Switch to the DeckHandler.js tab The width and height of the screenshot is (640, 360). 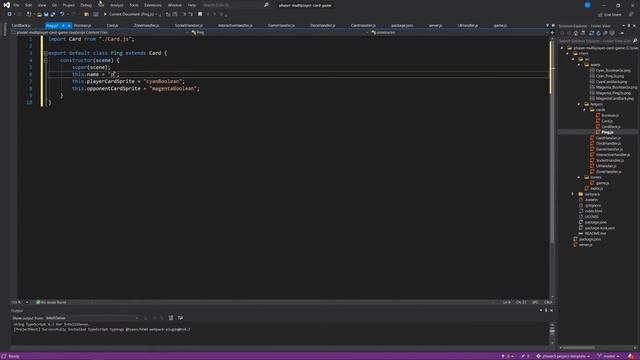[322, 25]
